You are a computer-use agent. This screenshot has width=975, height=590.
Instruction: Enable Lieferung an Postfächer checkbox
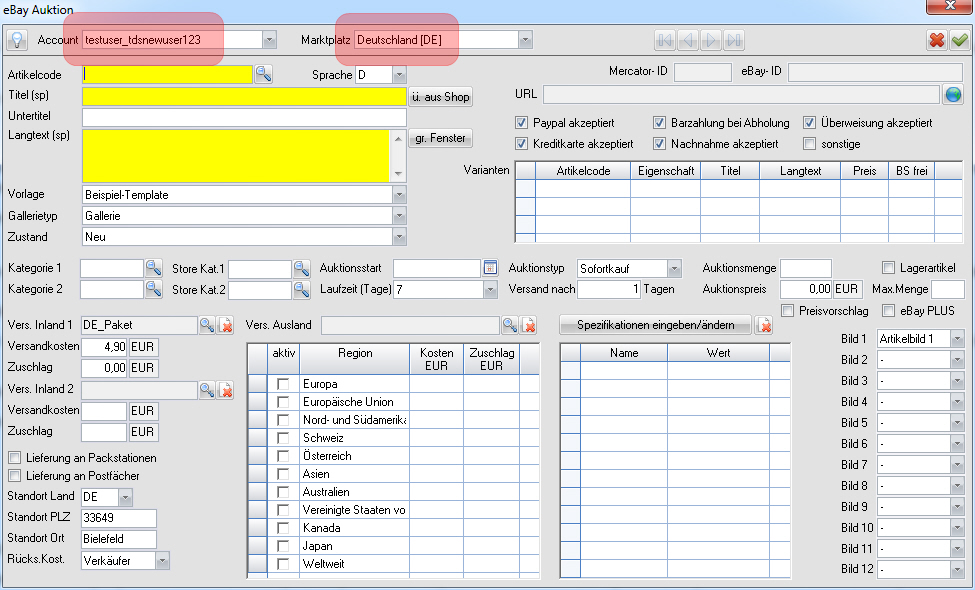click(14, 476)
